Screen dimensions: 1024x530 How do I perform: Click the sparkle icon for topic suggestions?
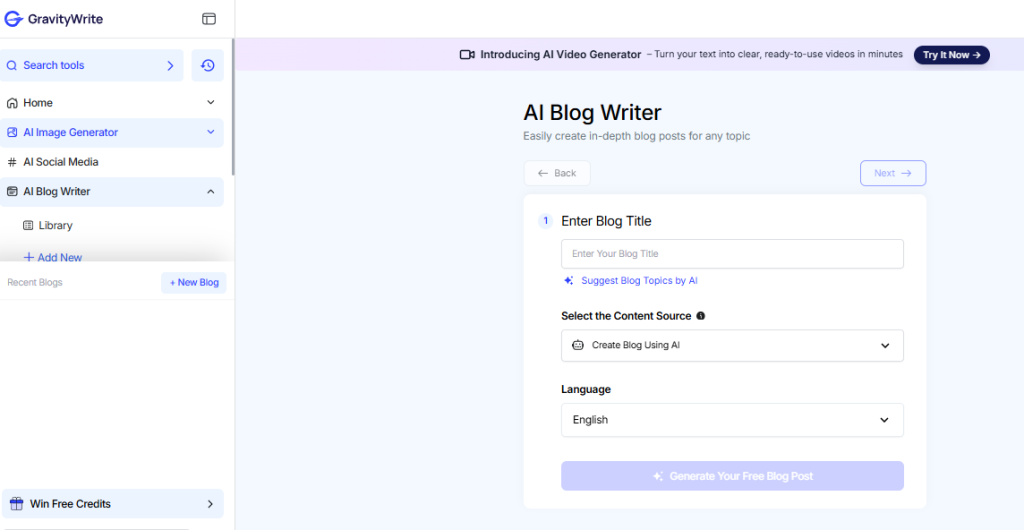tap(569, 281)
